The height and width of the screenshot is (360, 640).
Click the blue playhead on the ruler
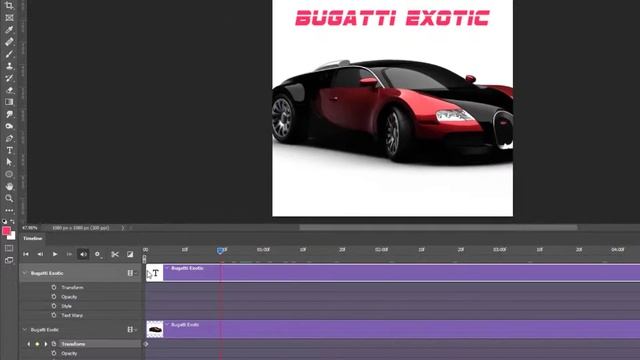click(221, 251)
